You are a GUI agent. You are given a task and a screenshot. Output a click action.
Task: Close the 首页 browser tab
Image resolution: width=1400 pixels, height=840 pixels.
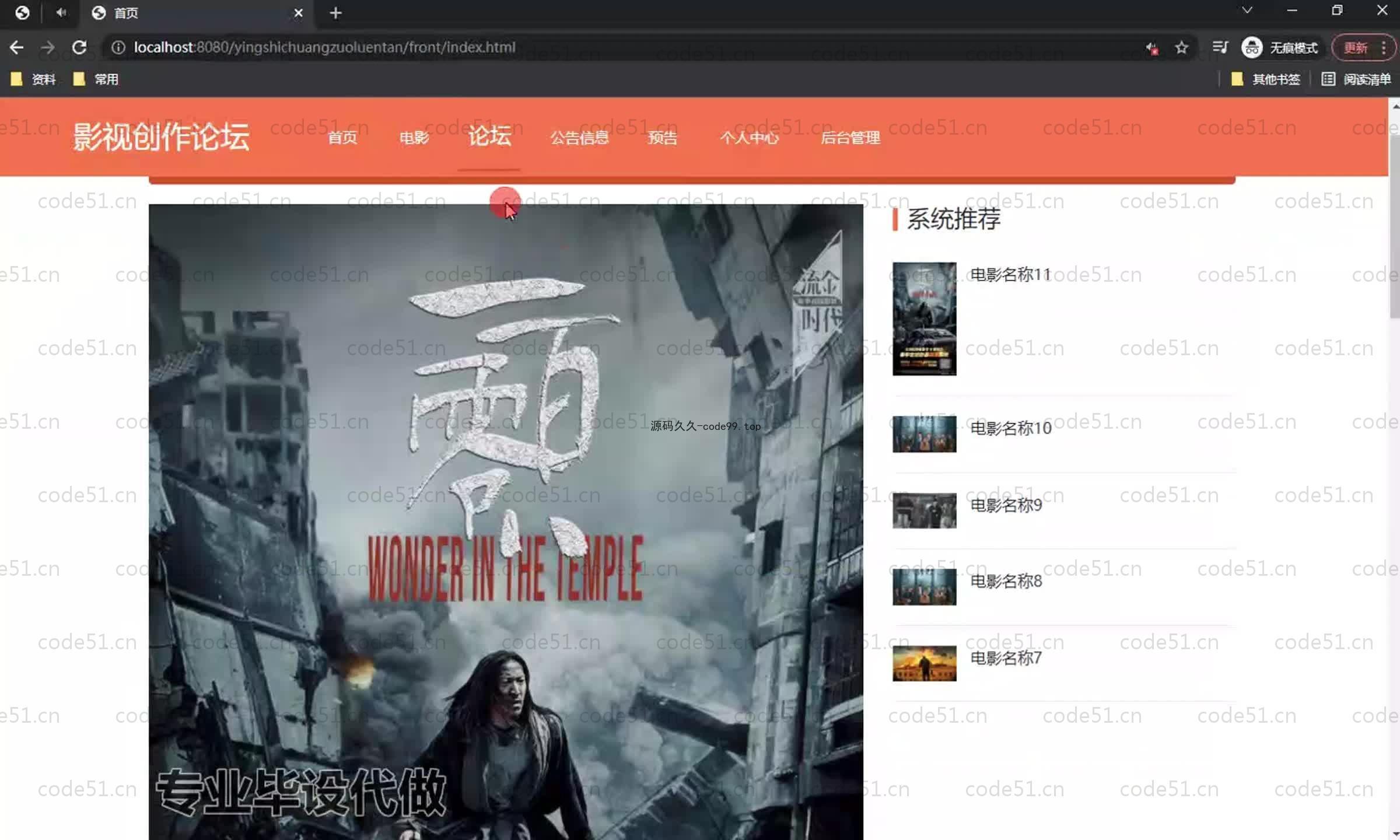(x=298, y=13)
